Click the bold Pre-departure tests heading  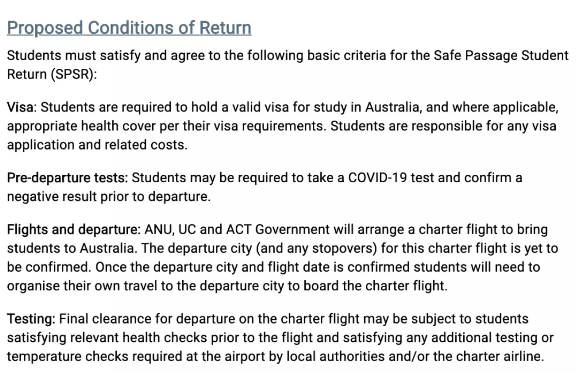pyautogui.click(x=67, y=178)
